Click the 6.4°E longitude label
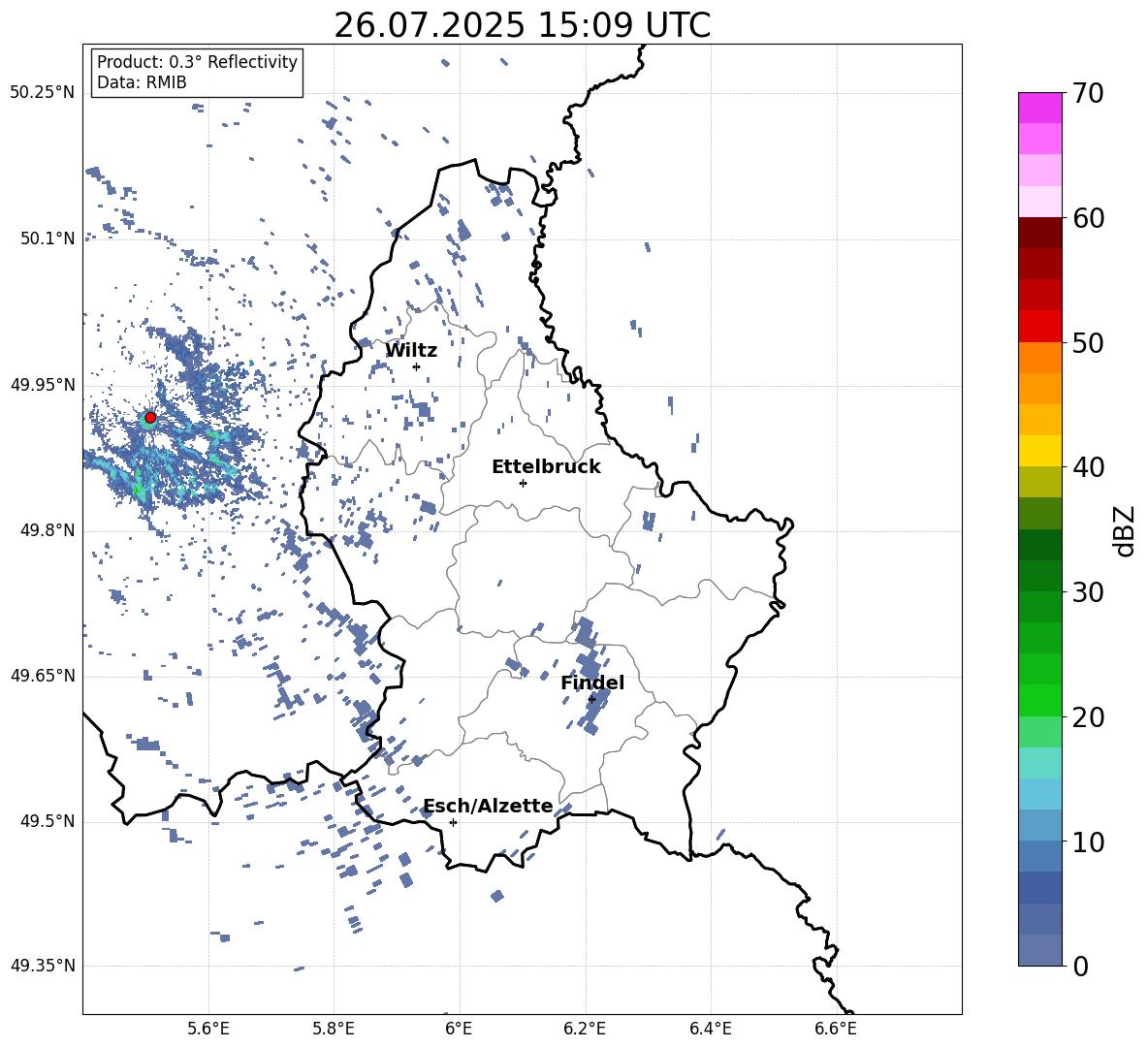 710,1029
